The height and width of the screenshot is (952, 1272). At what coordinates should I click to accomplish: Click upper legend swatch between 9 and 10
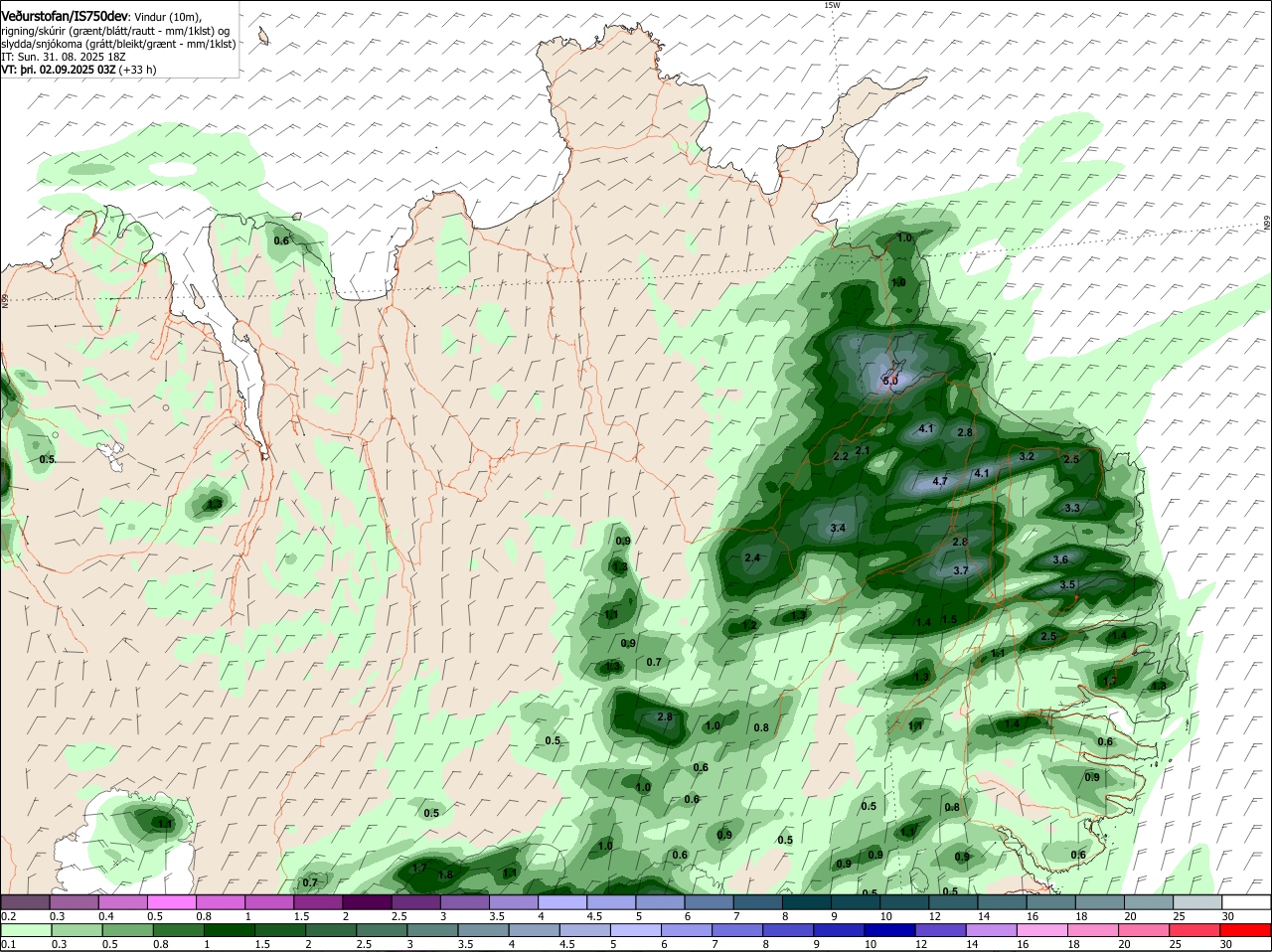[856, 902]
